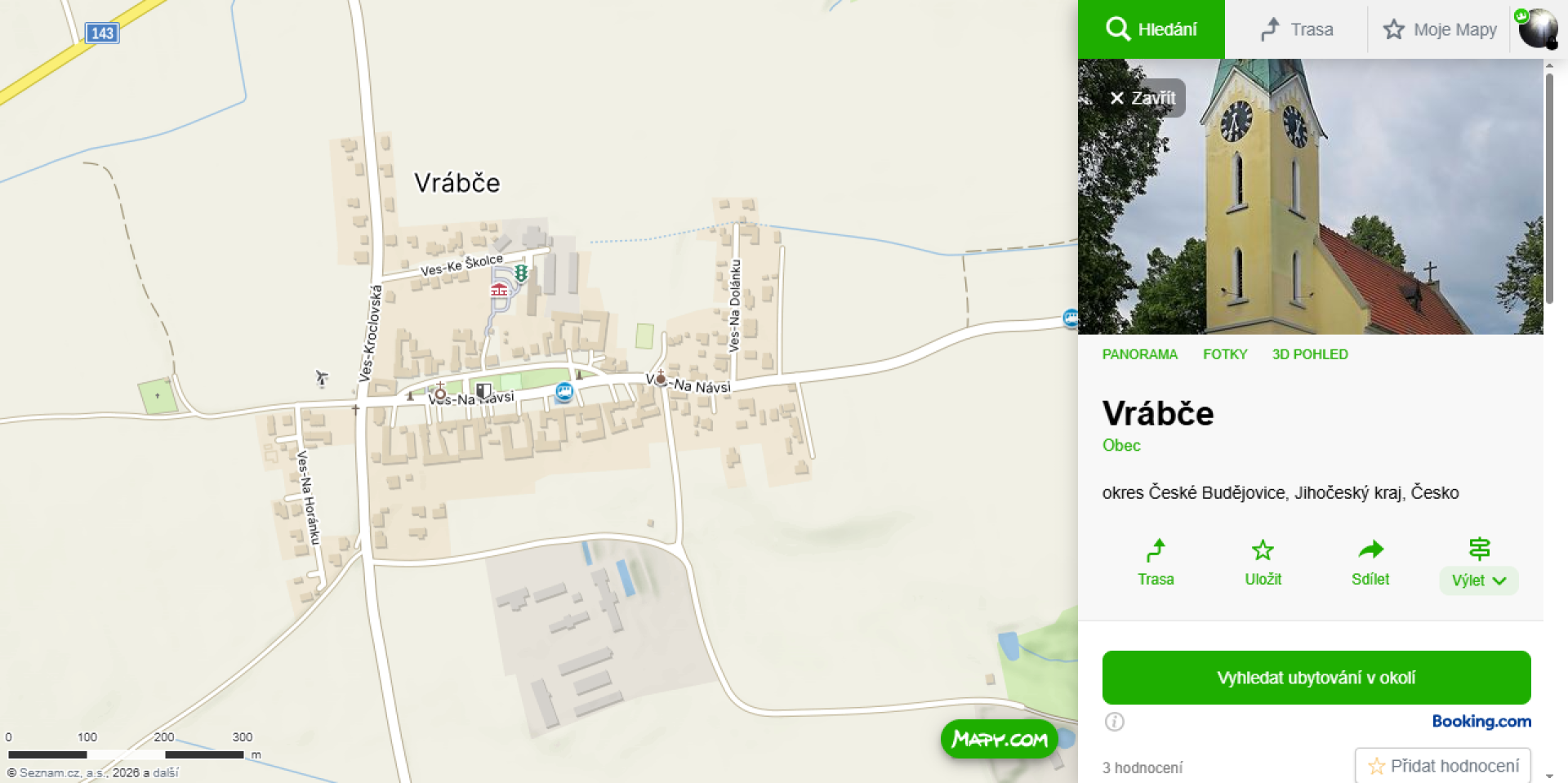1568x783 pixels.
Task: Open the Hledání search tab
Action: coord(1151,29)
